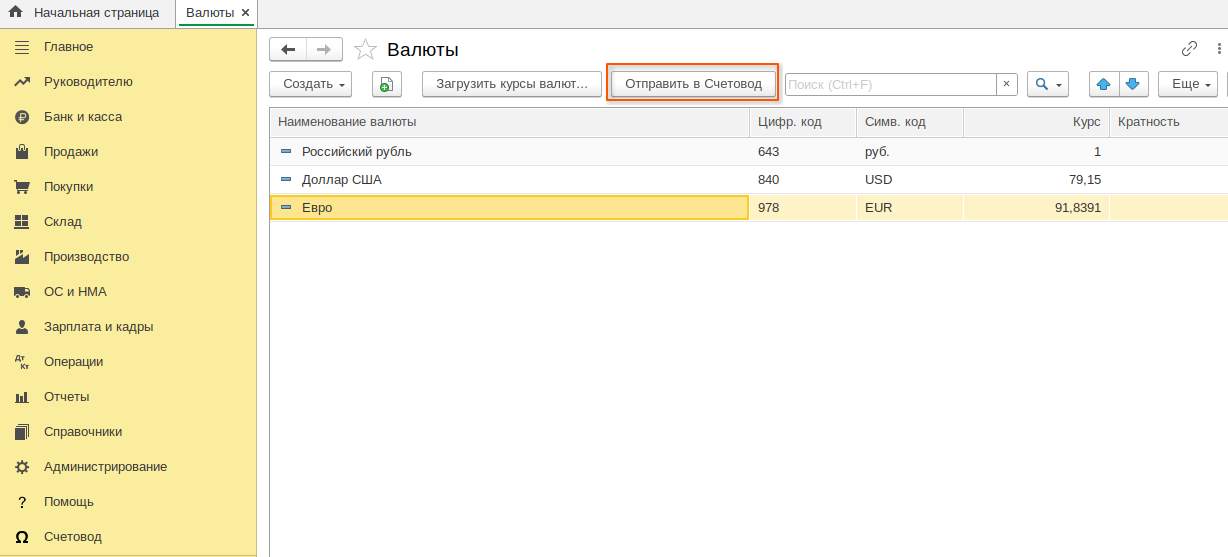Move item down with blue arrow
The height and width of the screenshot is (557, 1228).
pos(1133,84)
